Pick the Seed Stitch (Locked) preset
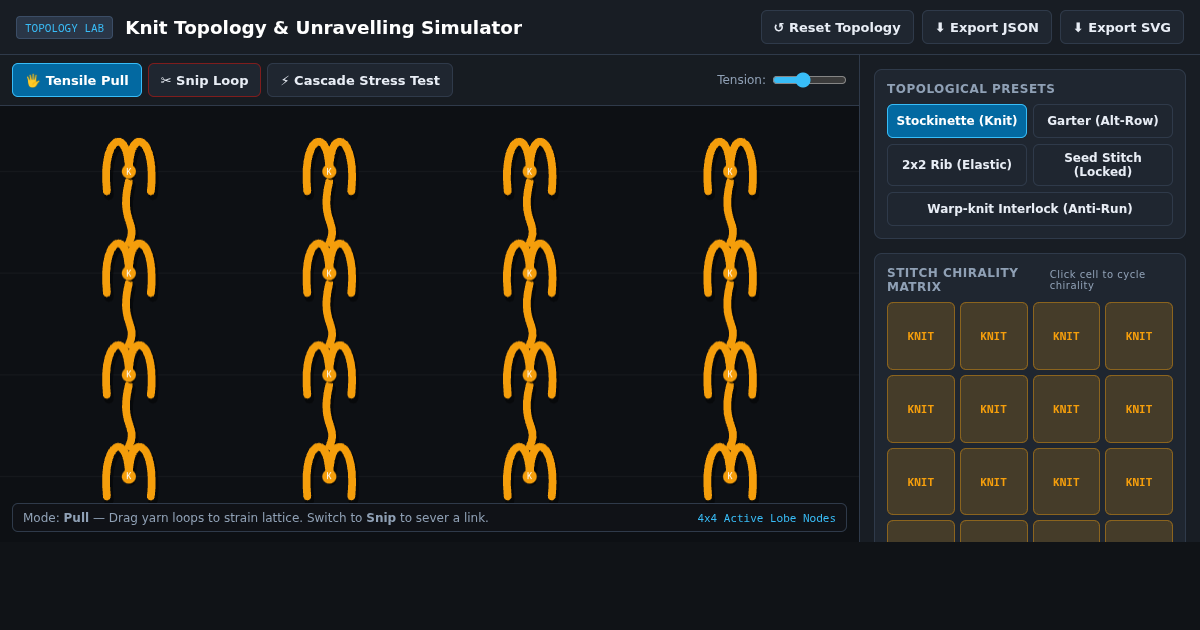This screenshot has width=1200, height=630. [x=1102, y=165]
